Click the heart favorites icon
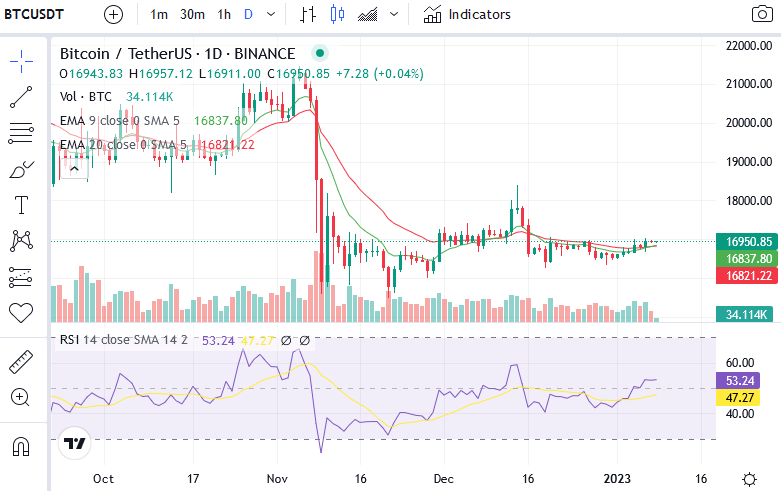 point(21,313)
